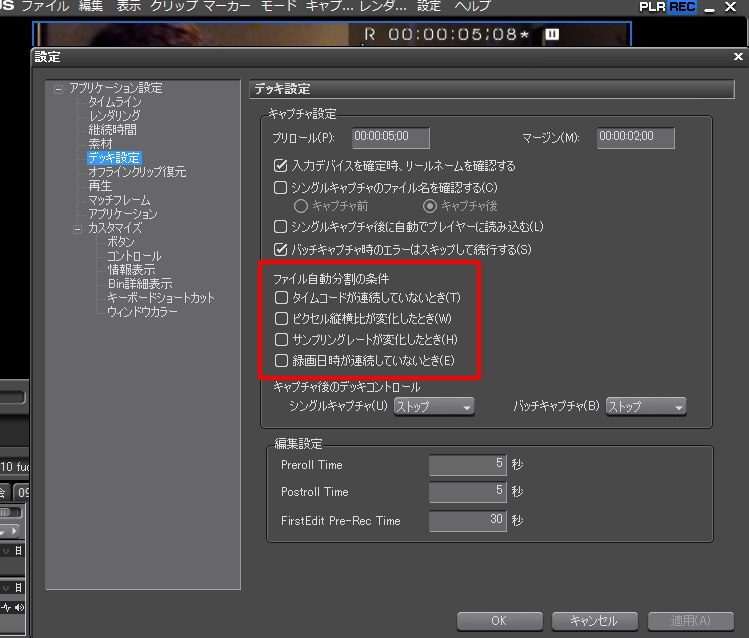Screen dimensions: 749x638
Task: Click the FirstEdit Pre-Rec Time field
Action: (x=468, y=521)
